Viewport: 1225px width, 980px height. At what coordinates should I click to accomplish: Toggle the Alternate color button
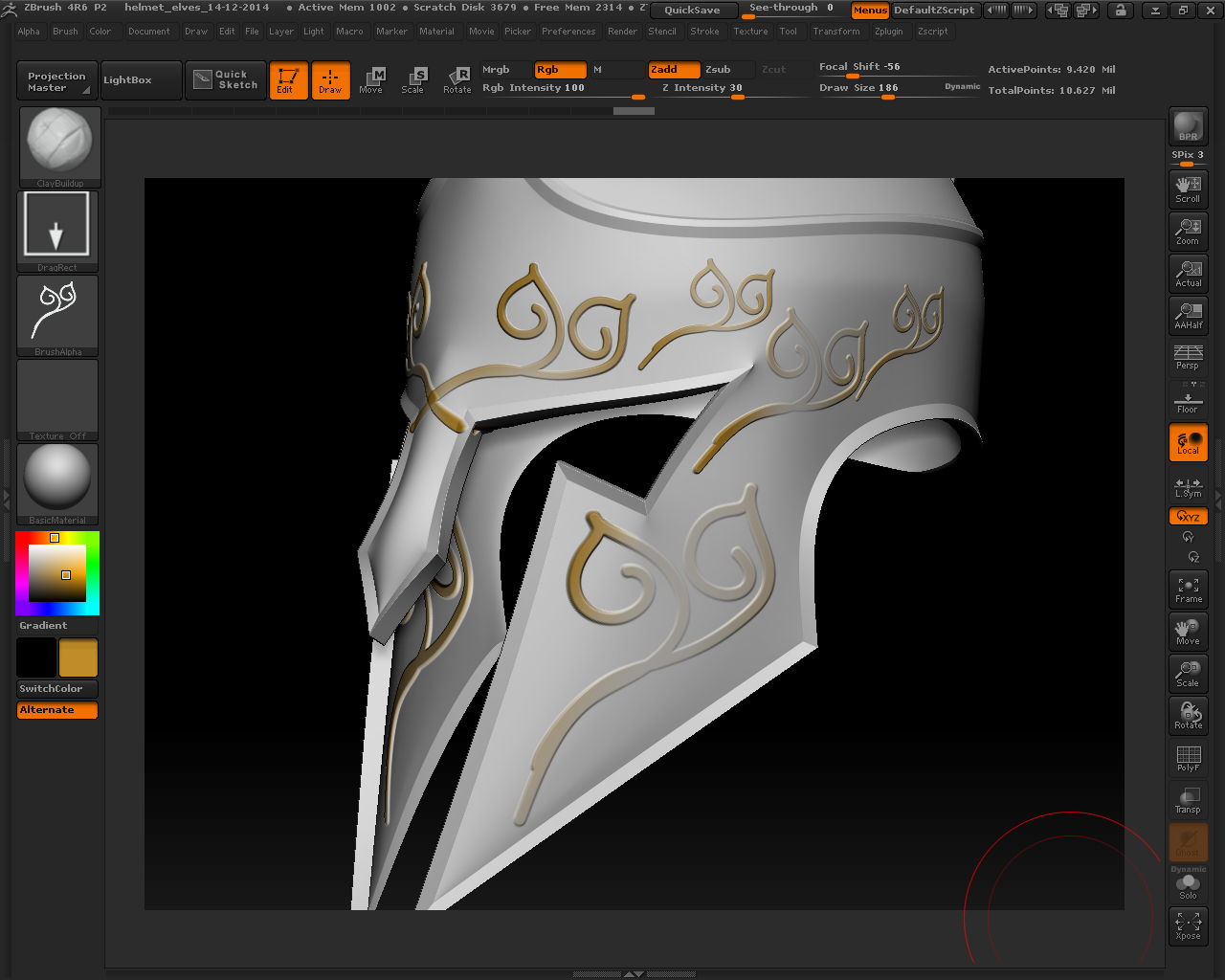(x=57, y=710)
